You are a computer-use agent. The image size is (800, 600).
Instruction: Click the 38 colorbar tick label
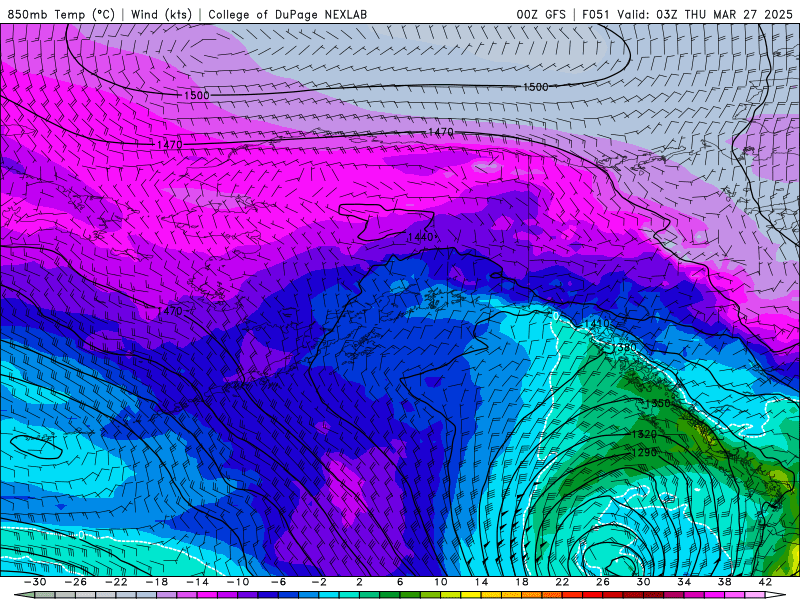[x=724, y=582]
